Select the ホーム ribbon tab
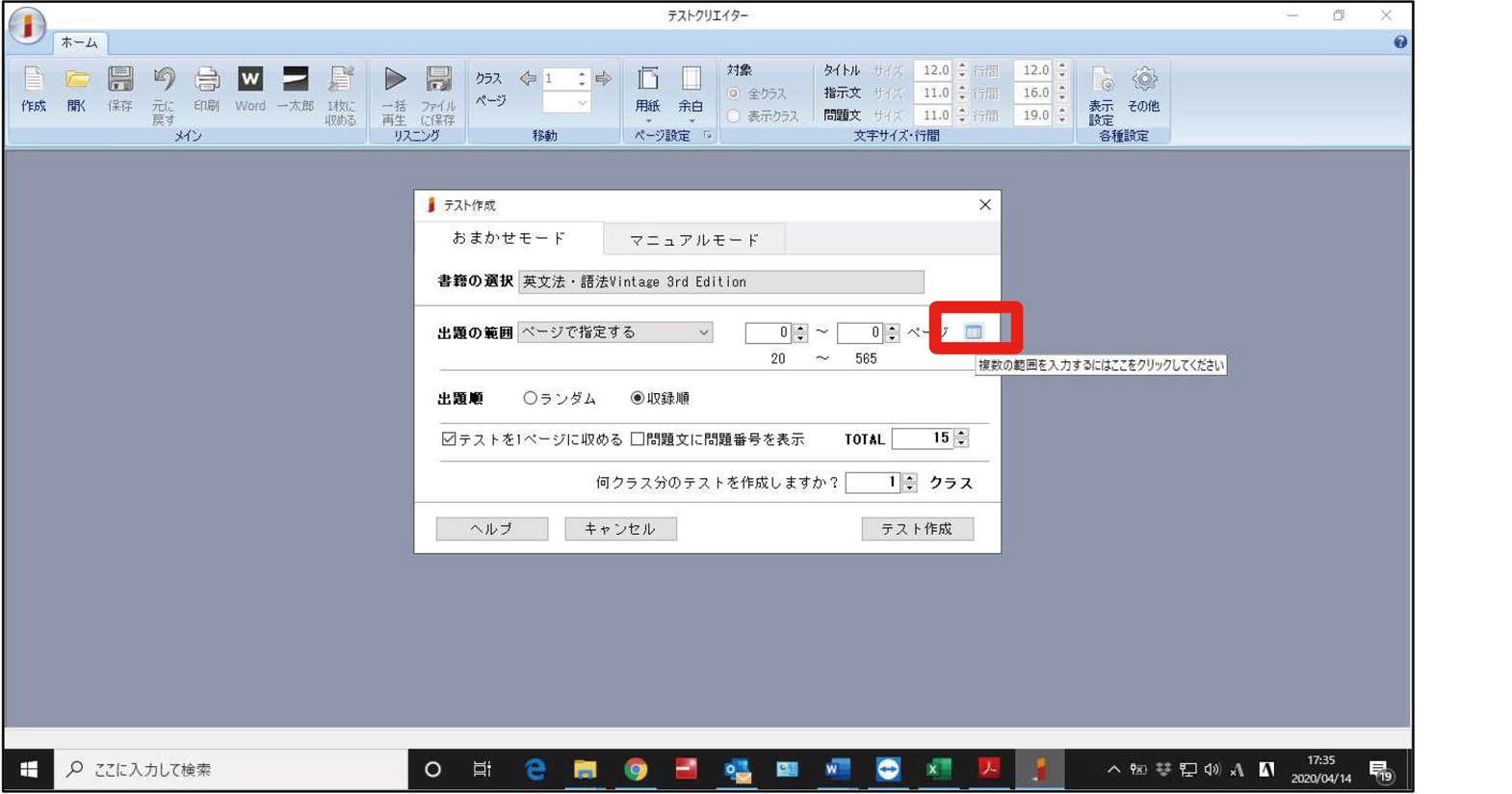 click(79, 42)
